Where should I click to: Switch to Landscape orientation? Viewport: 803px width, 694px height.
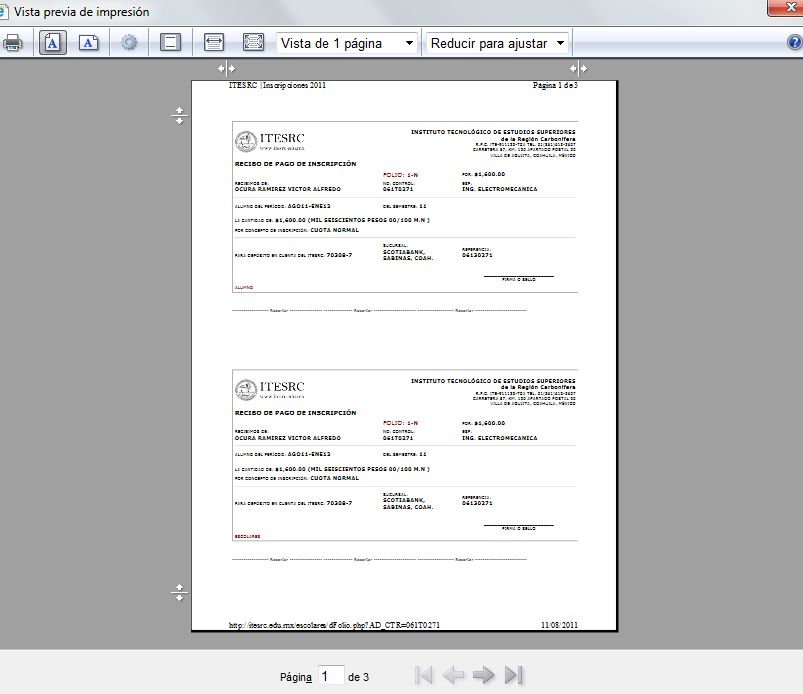pyautogui.click(x=89, y=43)
